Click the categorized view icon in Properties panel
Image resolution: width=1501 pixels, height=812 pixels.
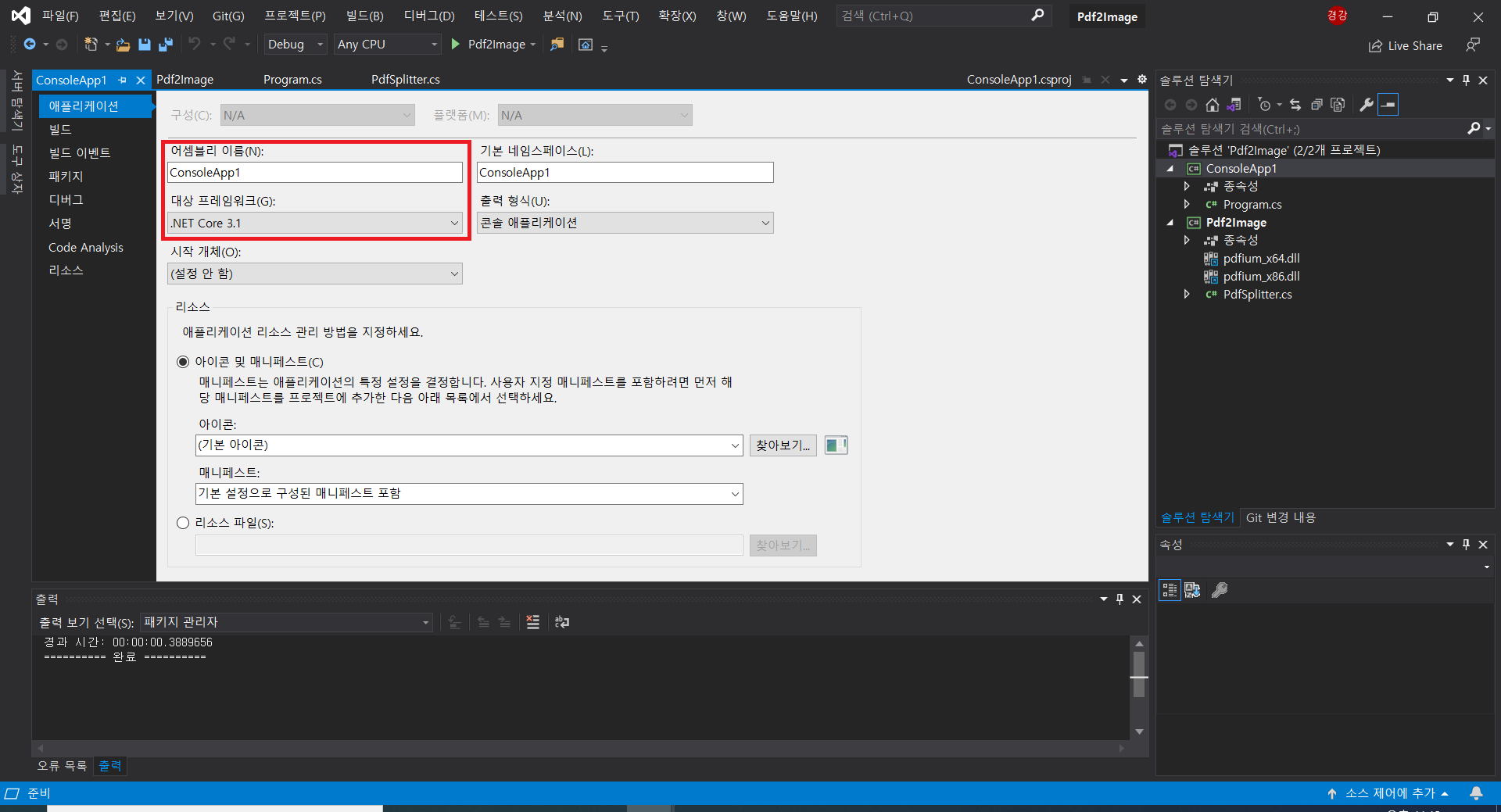(x=1170, y=590)
